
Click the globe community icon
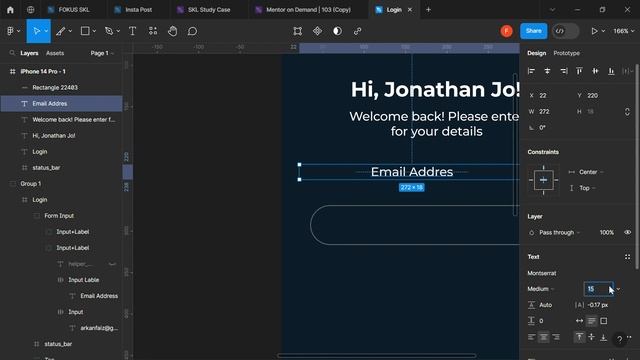[x=31, y=10]
